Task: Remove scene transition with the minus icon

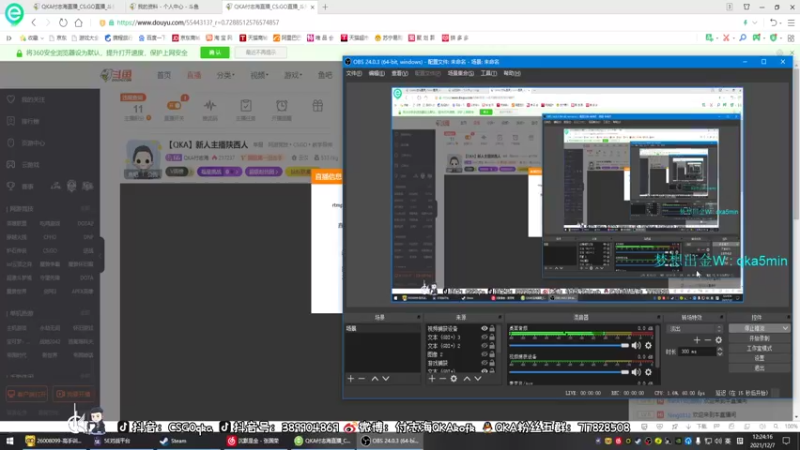Action: [x=708, y=340]
